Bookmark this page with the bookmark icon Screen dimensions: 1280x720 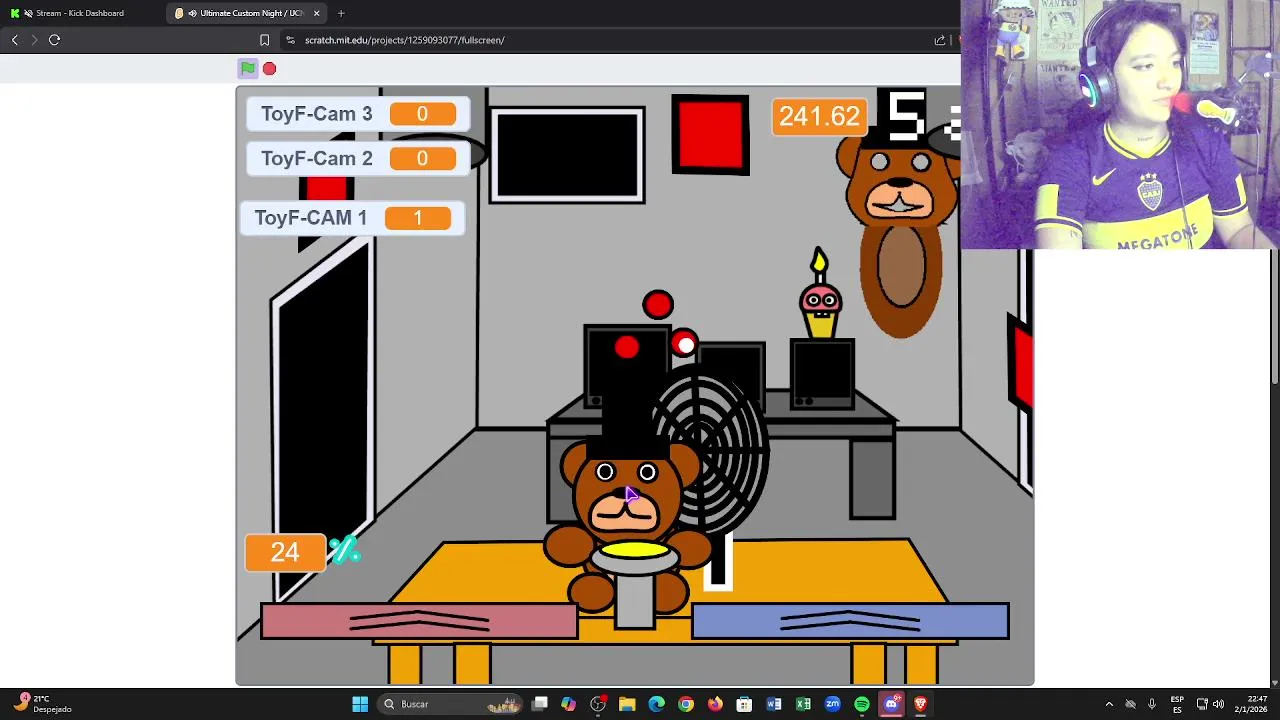[264, 40]
